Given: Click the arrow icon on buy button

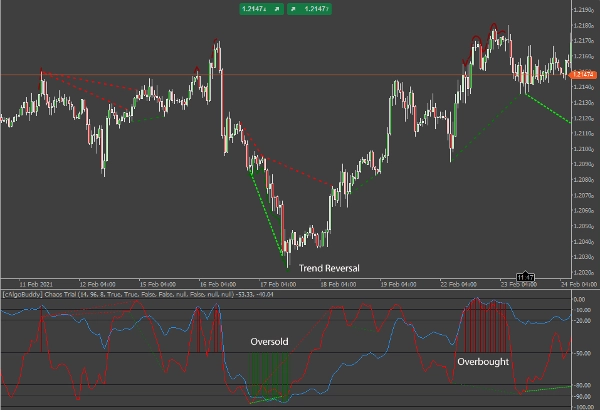Looking at the screenshot, I should click(x=294, y=10).
